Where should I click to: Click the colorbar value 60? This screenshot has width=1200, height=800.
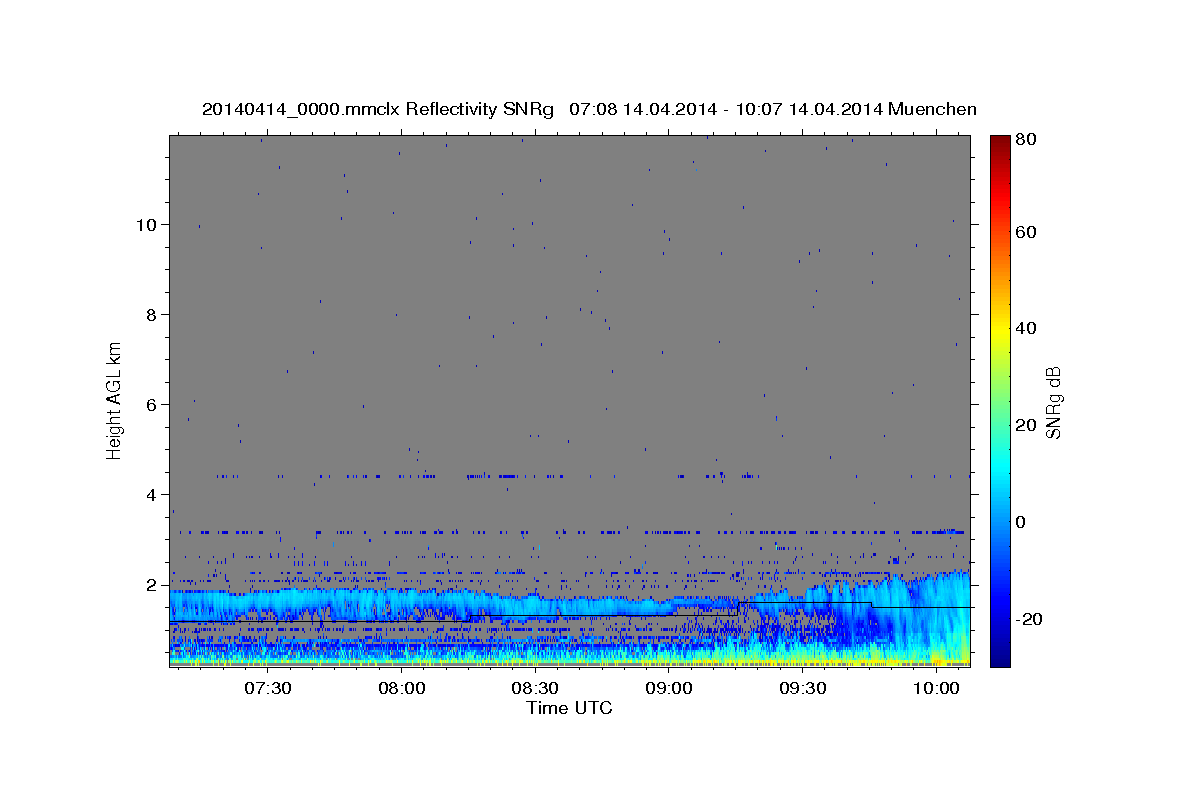[1027, 232]
